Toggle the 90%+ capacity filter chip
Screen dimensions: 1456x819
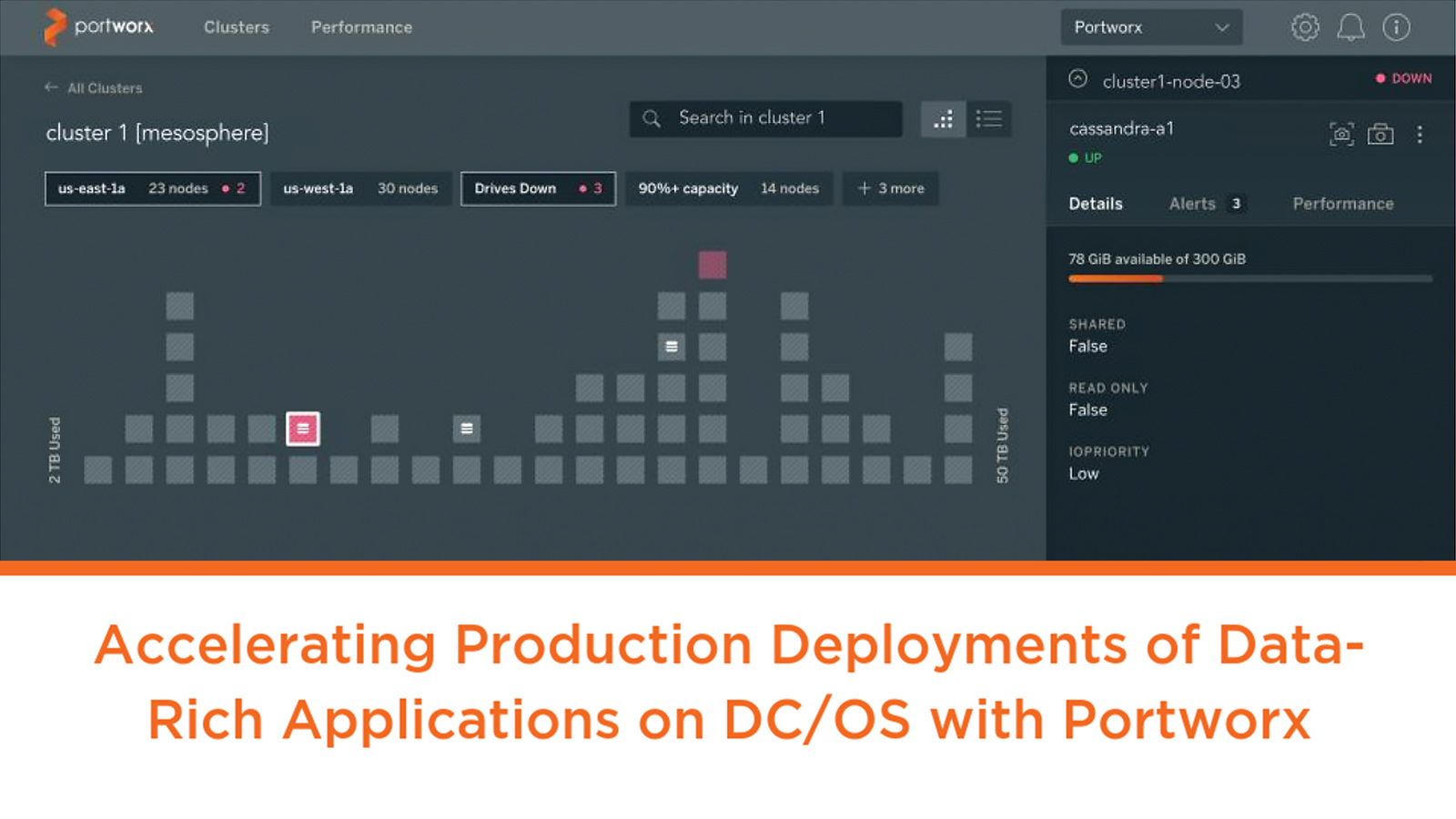pyautogui.click(x=728, y=188)
